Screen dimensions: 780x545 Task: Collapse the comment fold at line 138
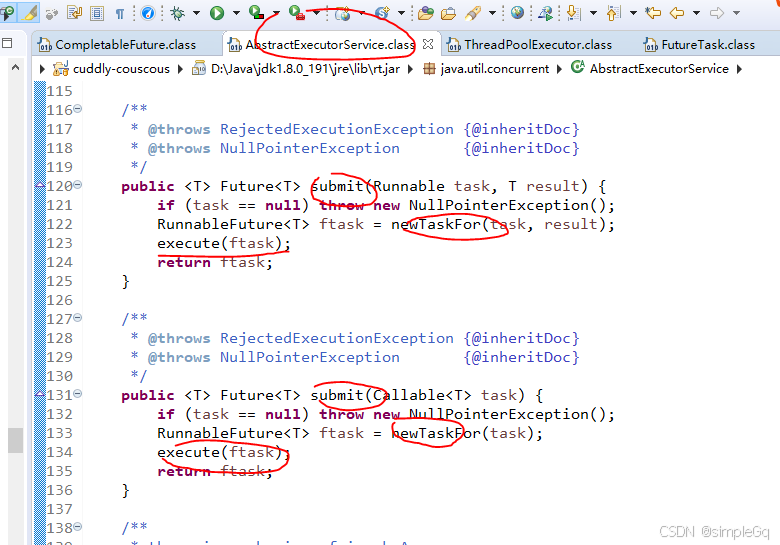[78, 527]
